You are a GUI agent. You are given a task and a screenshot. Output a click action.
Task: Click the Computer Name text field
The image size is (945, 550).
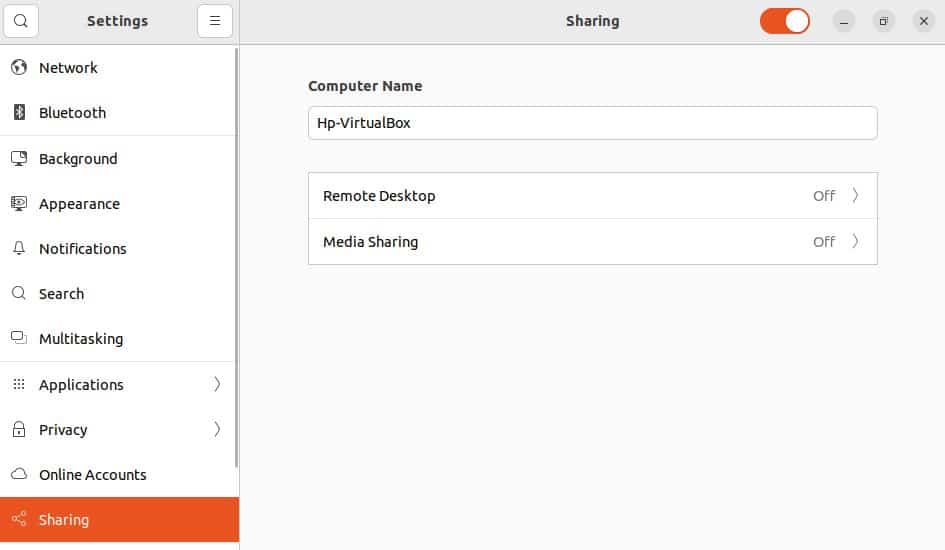(592, 123)
